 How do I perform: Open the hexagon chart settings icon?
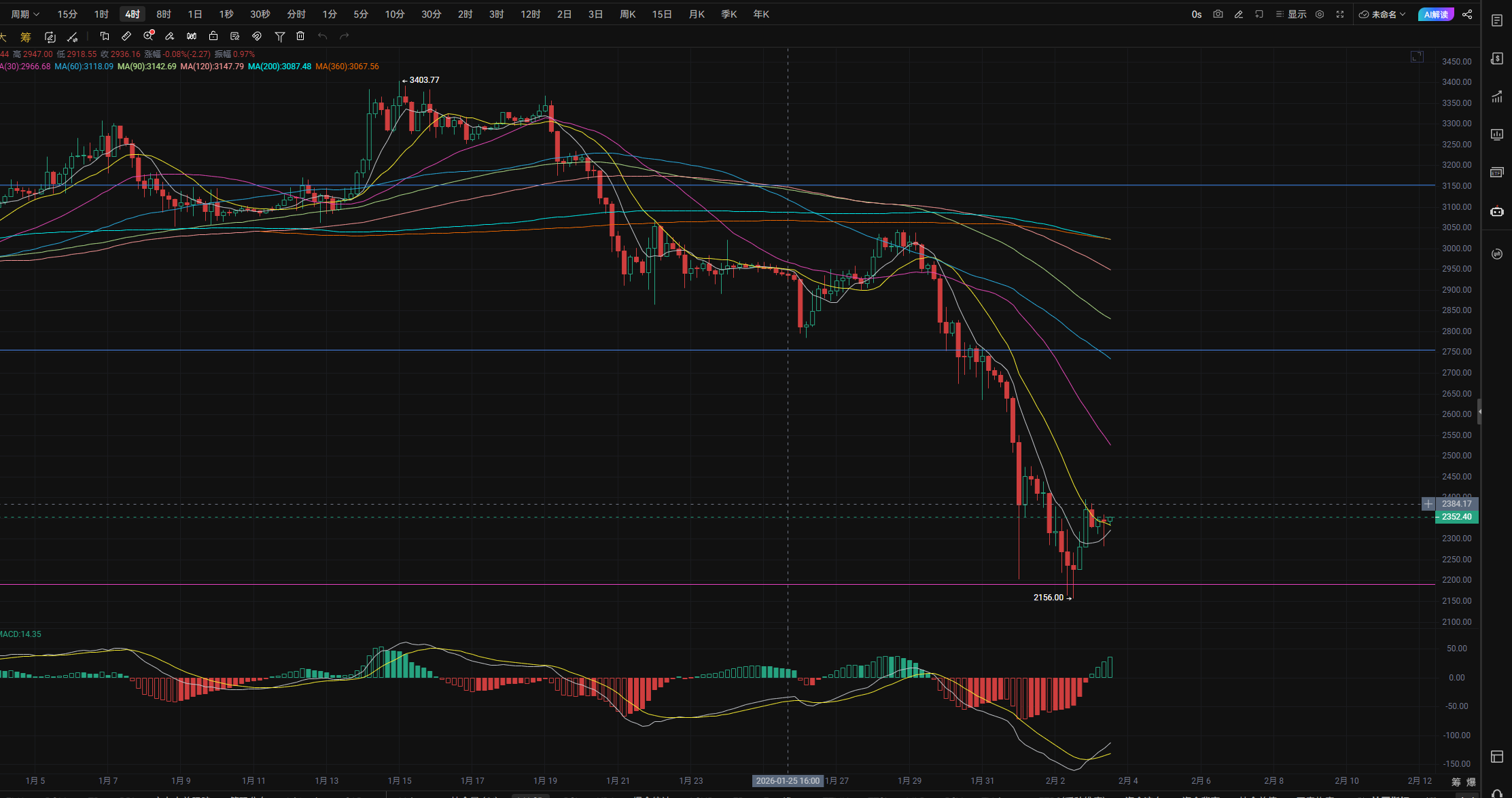tap(1320, 14)
